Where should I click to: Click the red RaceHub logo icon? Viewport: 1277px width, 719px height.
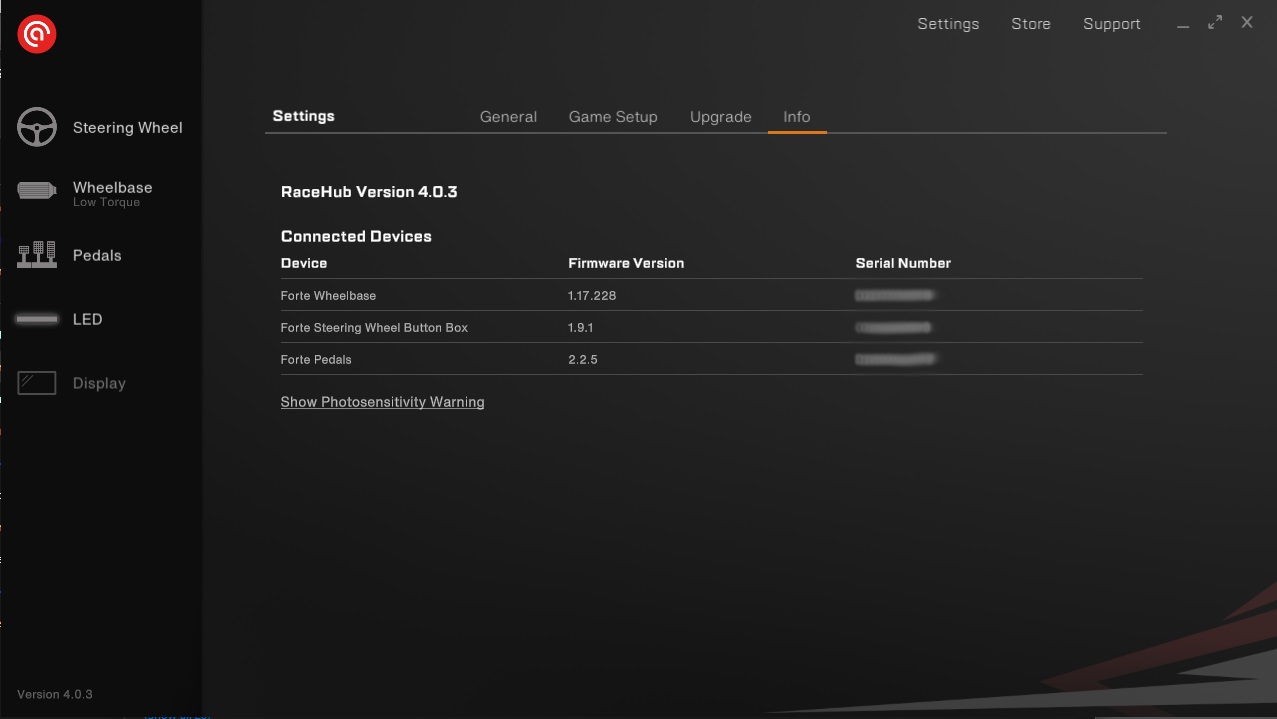click(x=37, y=34)
